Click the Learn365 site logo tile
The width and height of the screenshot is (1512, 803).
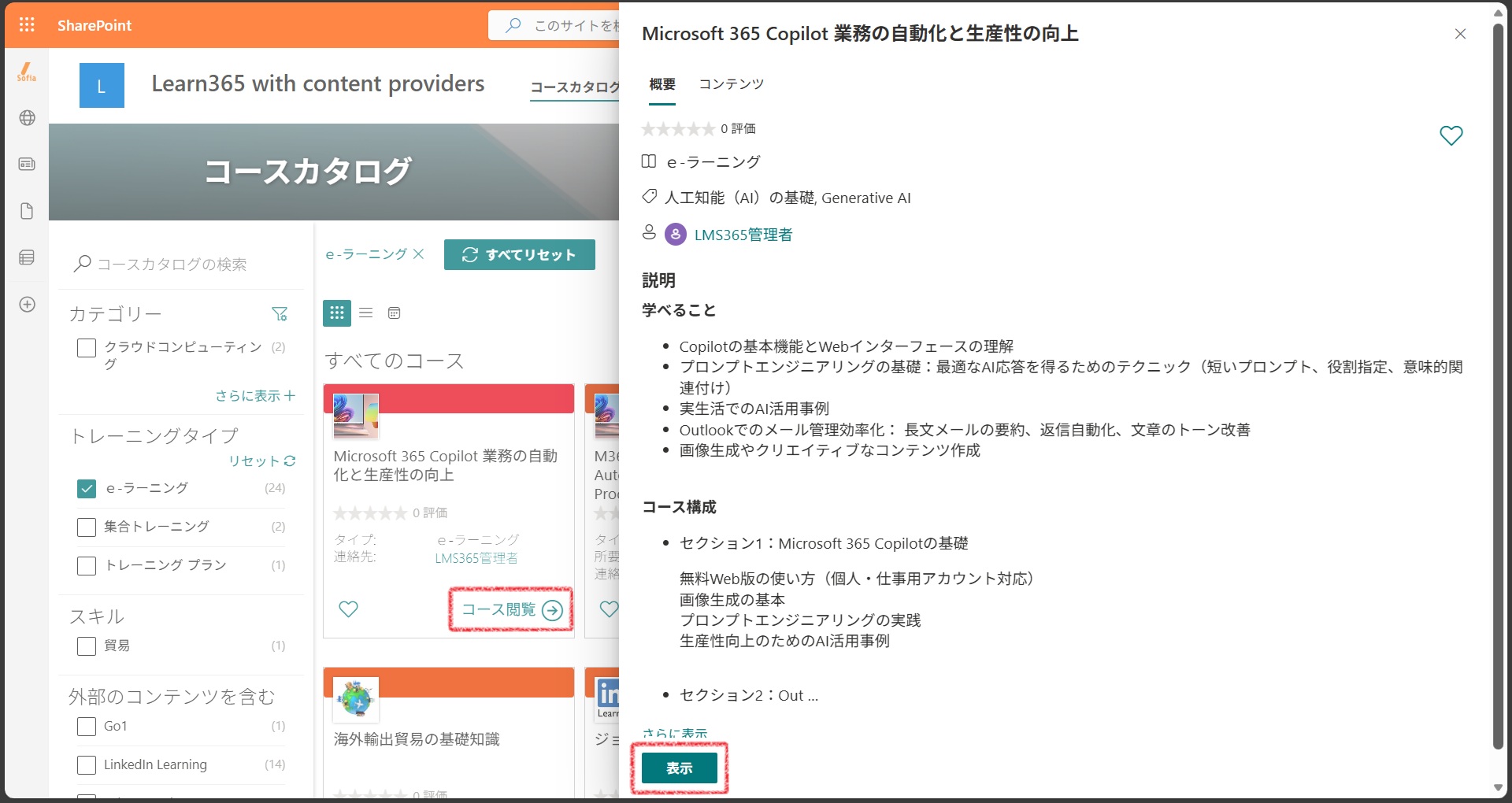pos(102,85)
